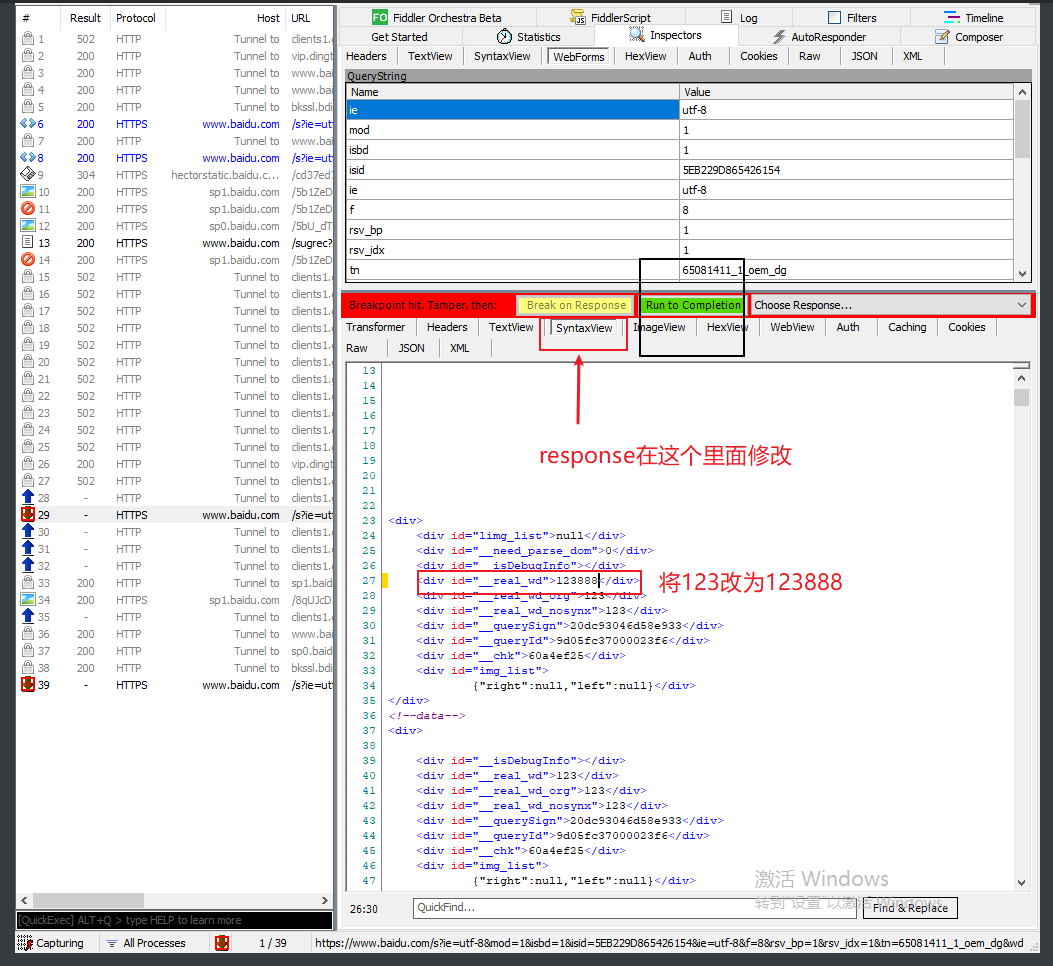Click the 'isbd' parameter name cell
This screenshot has height=966, width=1053.
pos(513,150)
